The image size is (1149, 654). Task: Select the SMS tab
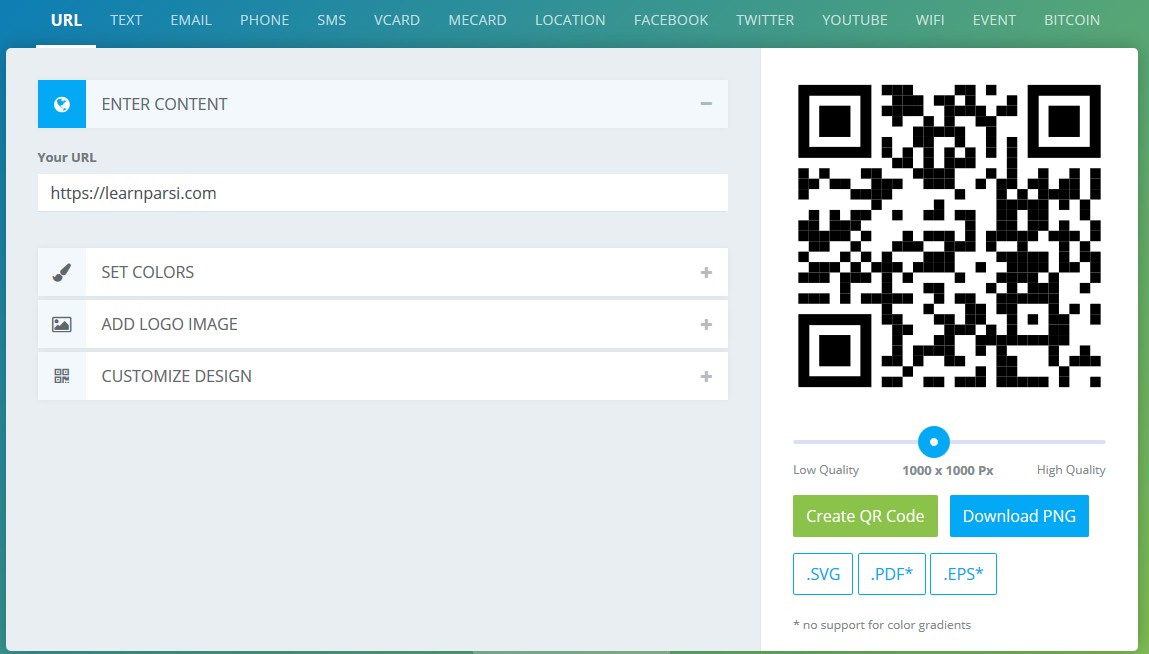tap(331, 21)
